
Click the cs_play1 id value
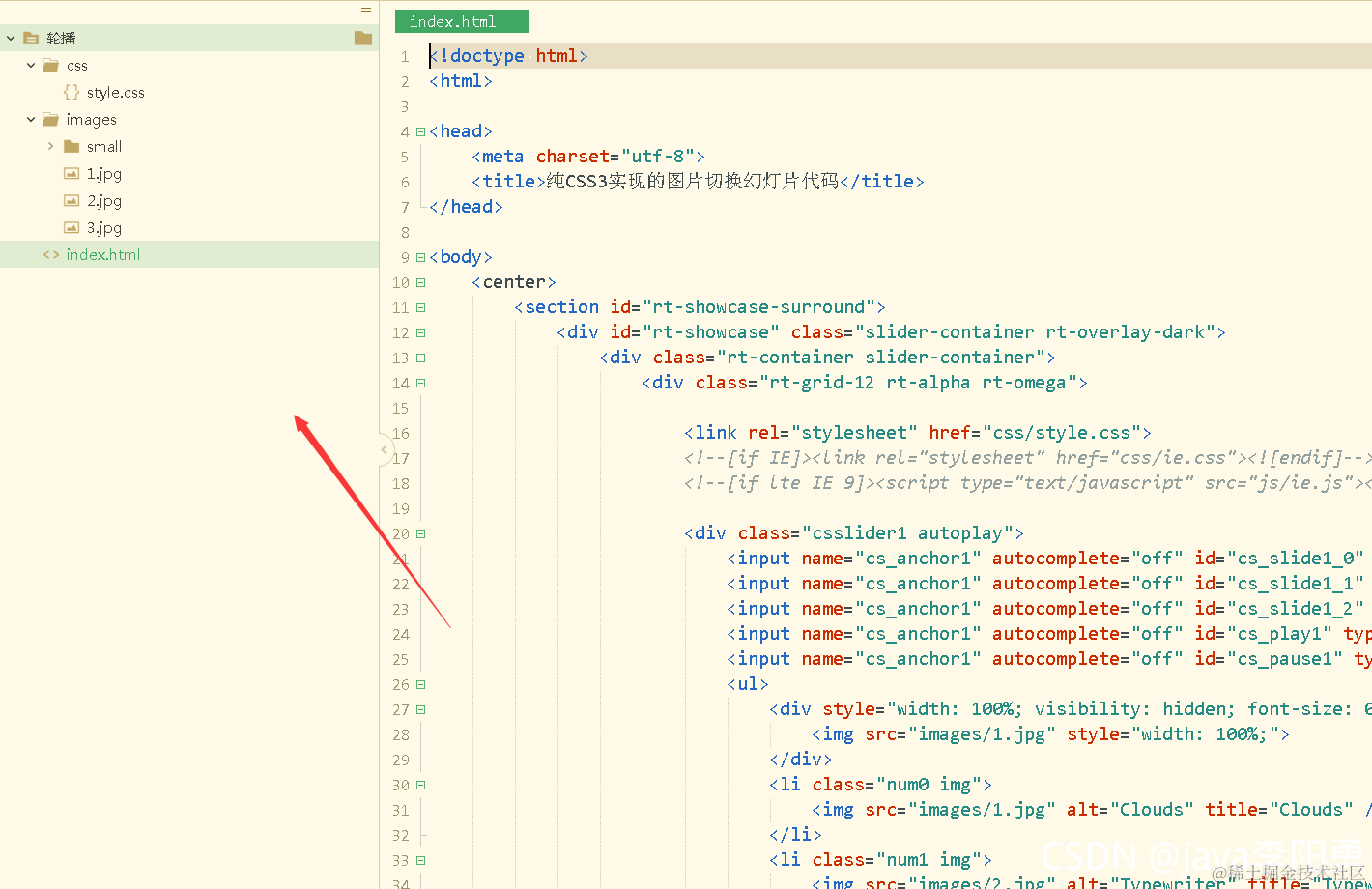tap(1279, 634)
